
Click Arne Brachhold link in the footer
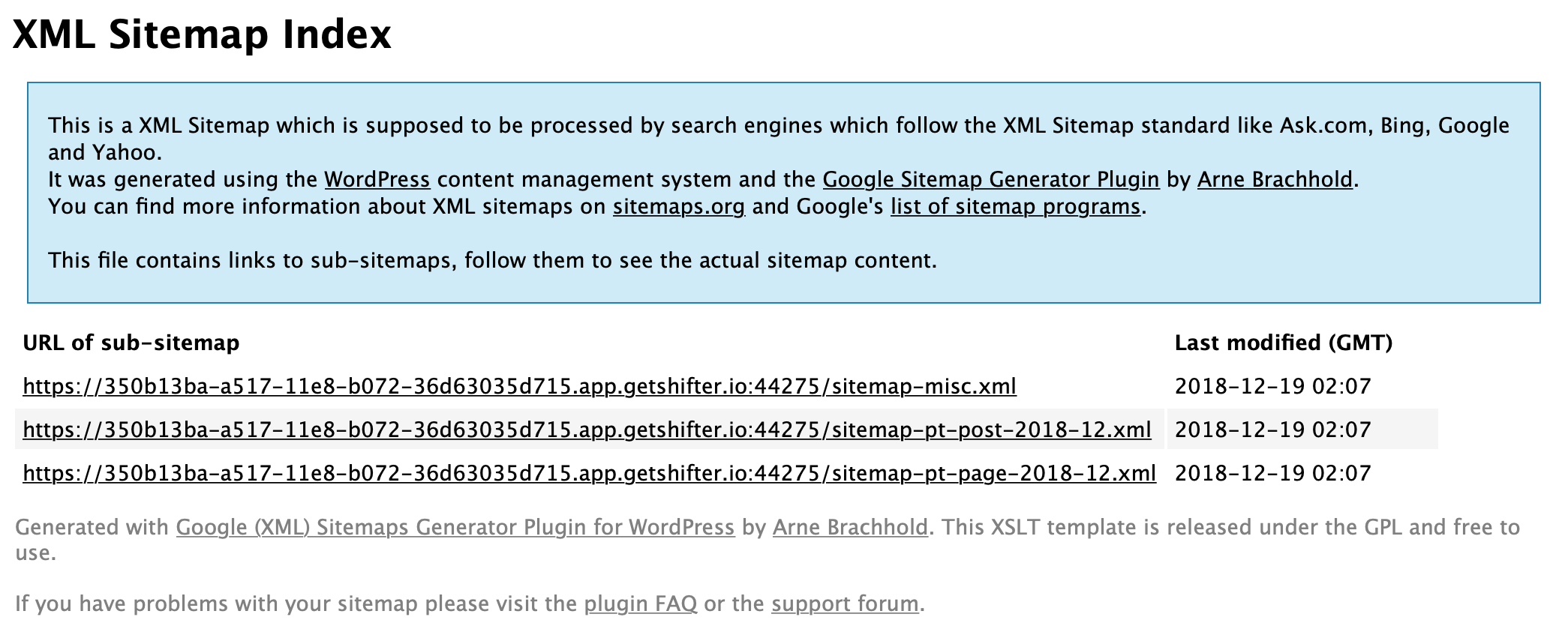tap(850, 528)
